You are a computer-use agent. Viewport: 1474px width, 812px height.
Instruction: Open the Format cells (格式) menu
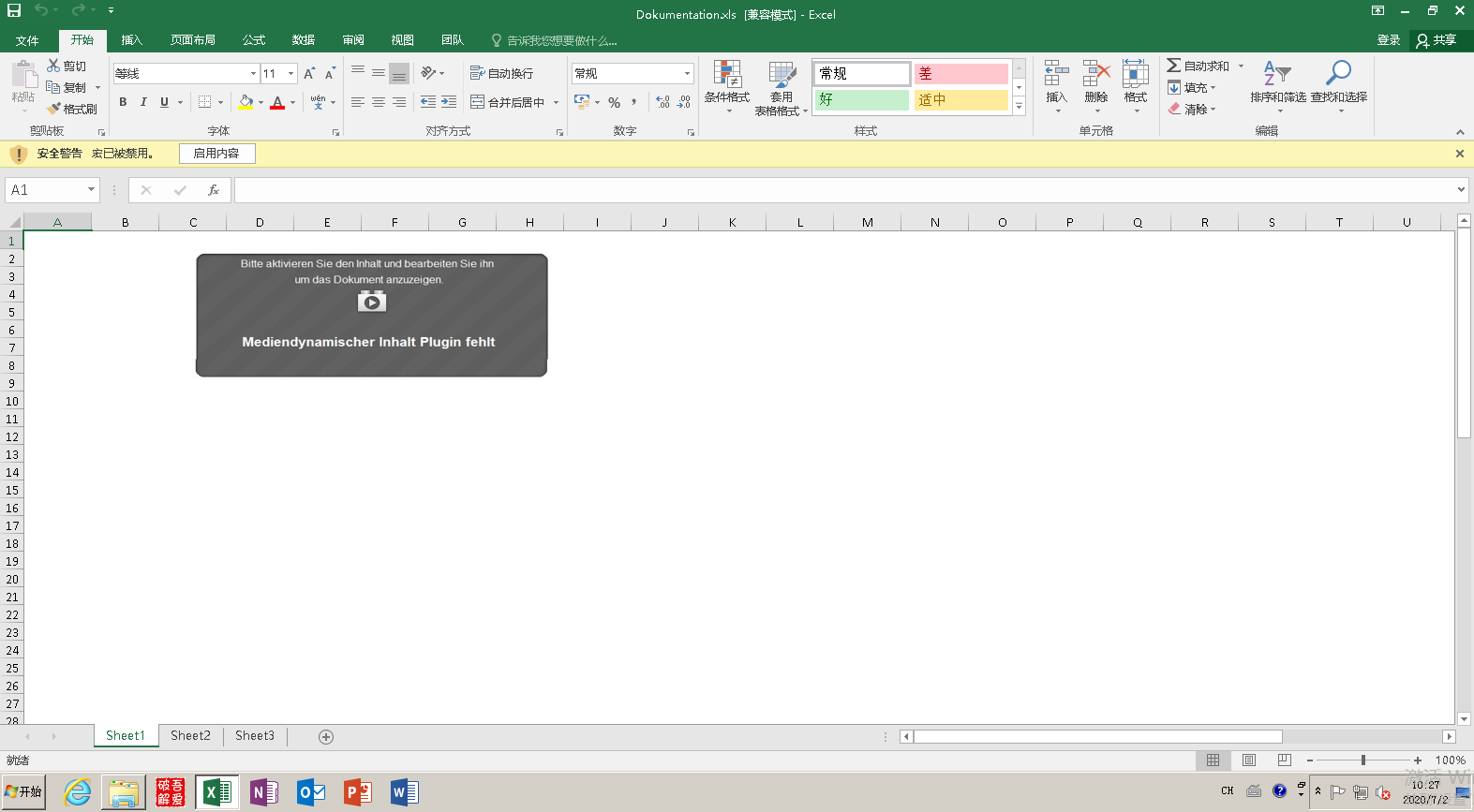tap(1136, 86)
